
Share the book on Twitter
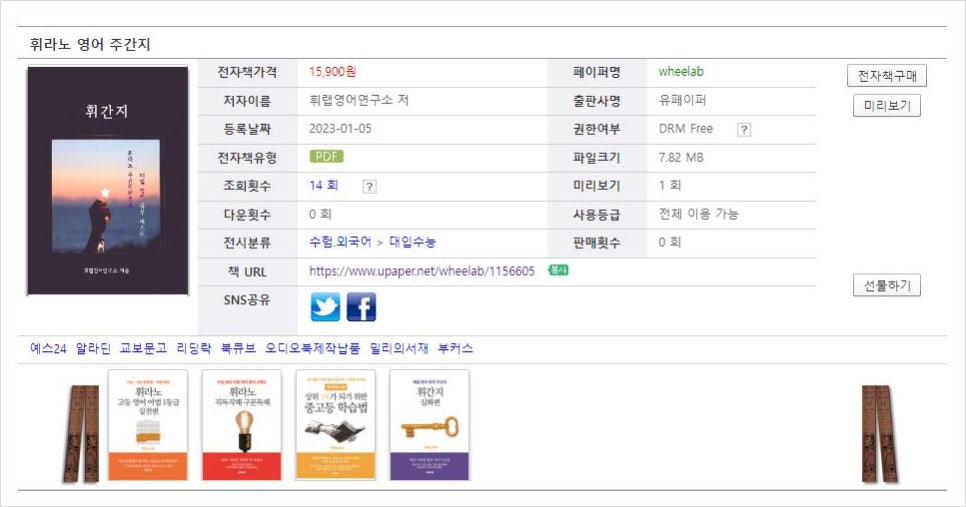325,306
